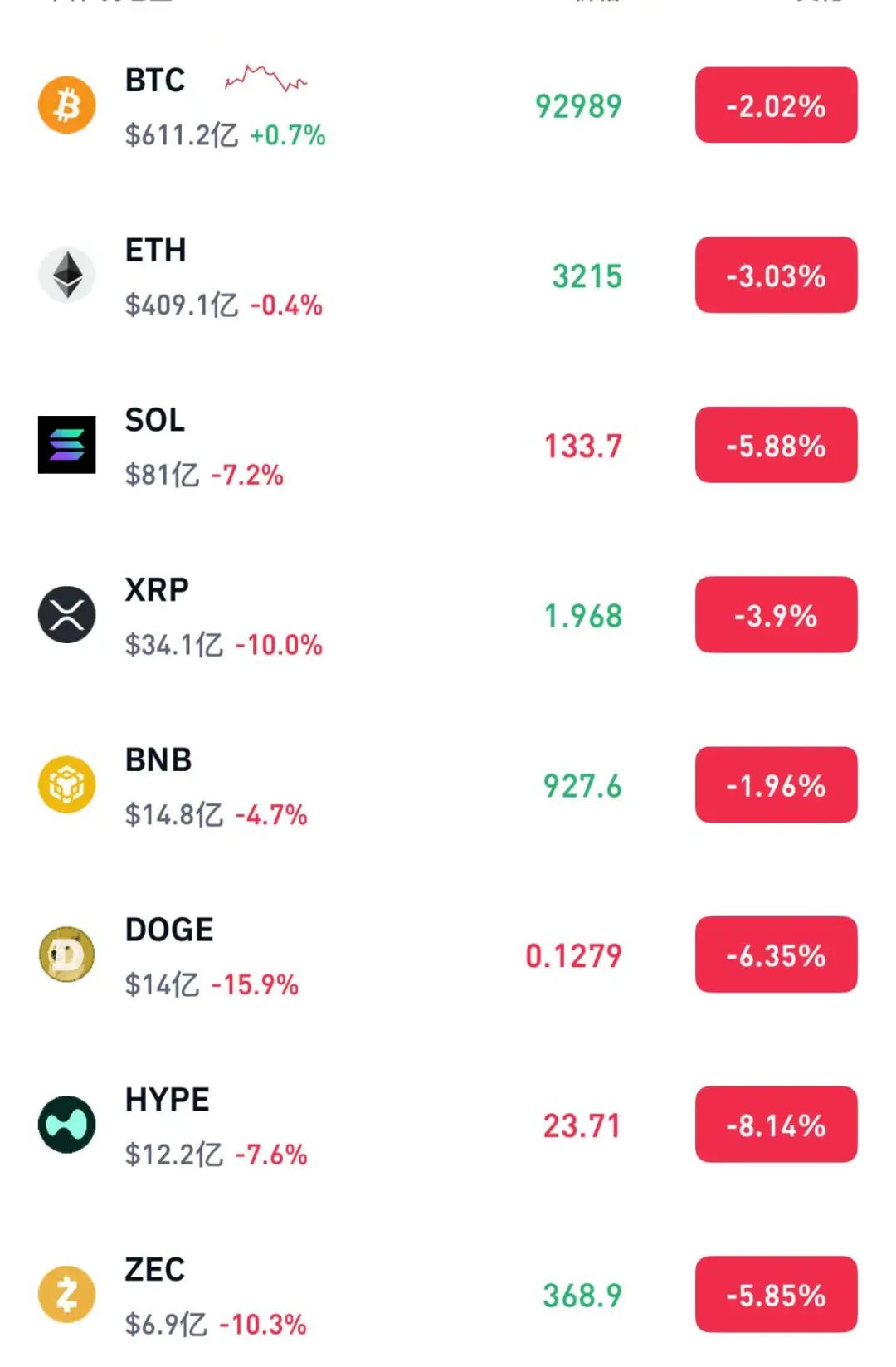Select the Hyperliquid HYPE icon

point(67,1125)
